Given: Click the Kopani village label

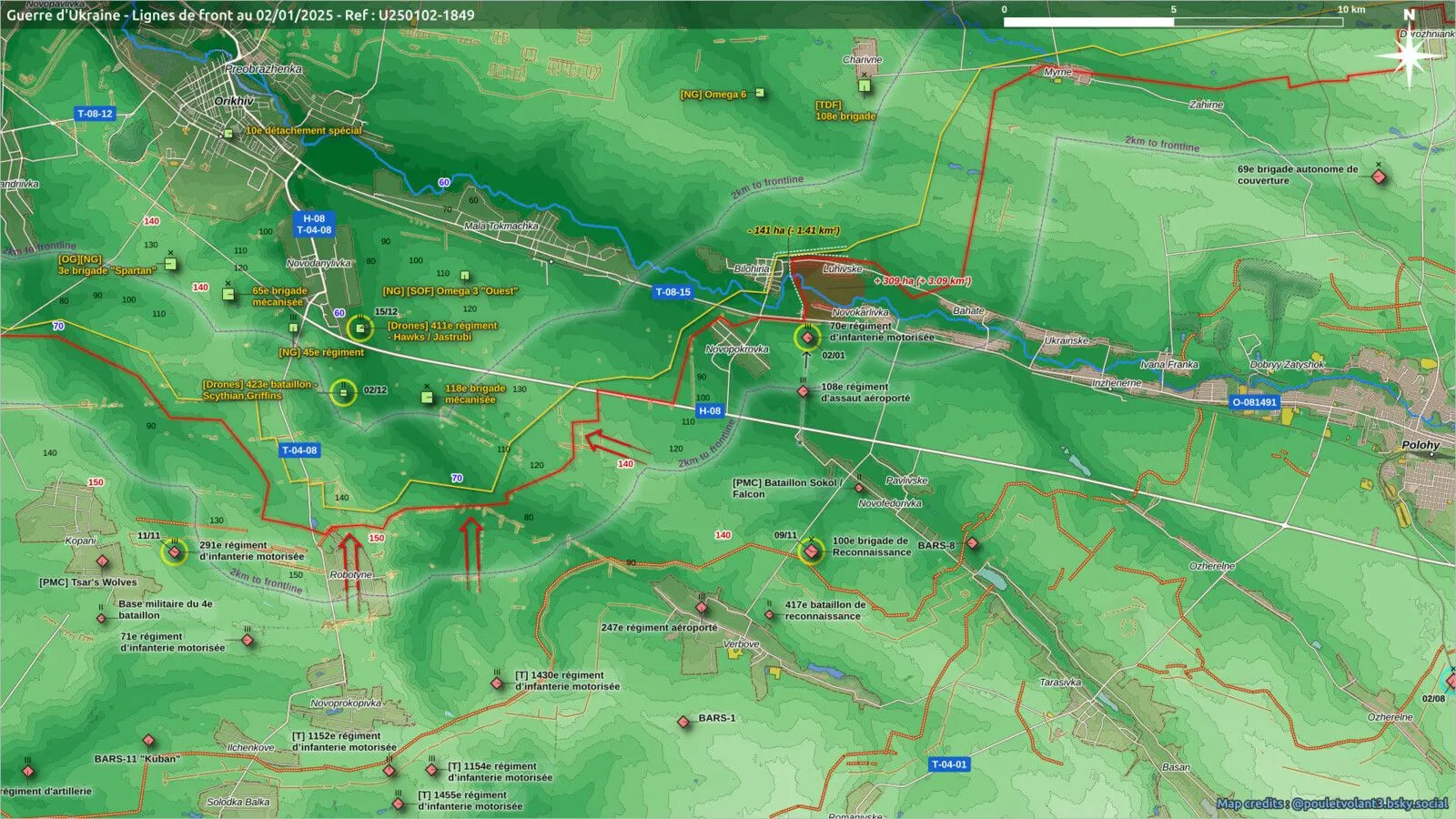Looking at the screenshot, I should click(x=80, y=541).
